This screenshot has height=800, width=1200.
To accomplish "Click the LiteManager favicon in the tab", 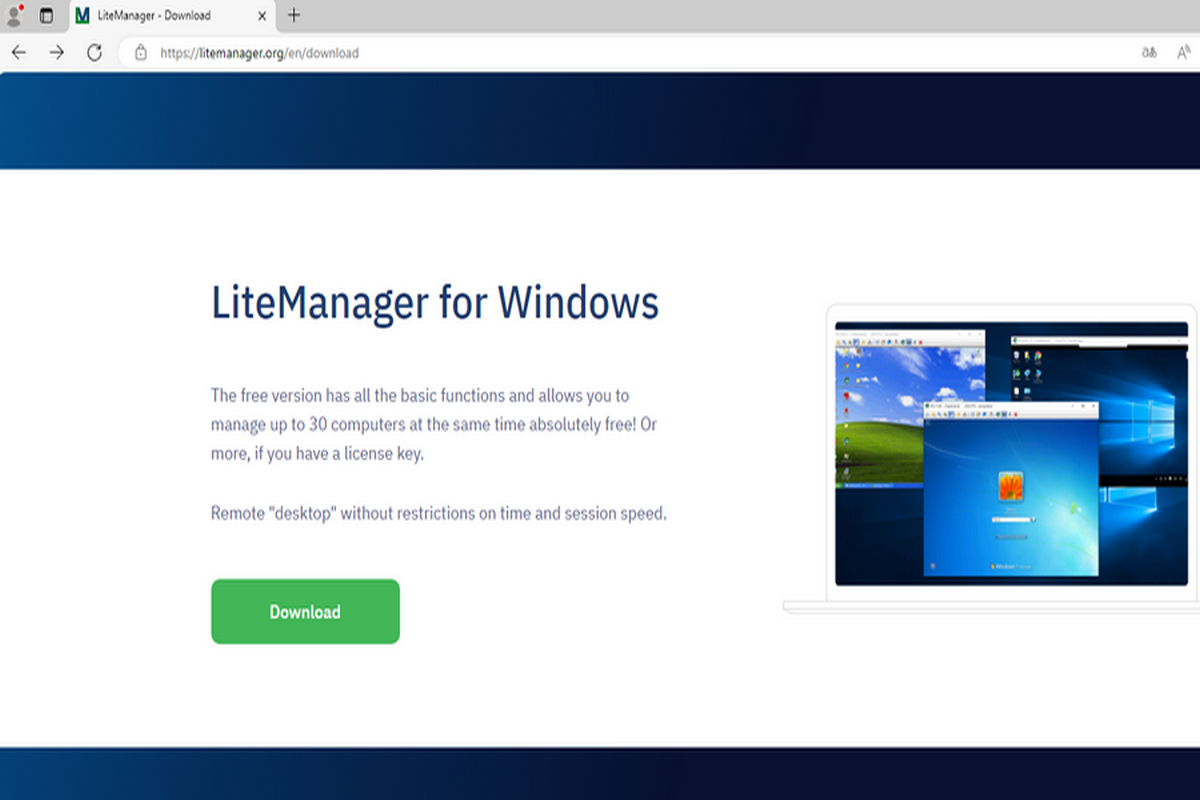I will [x=83, y=16].
